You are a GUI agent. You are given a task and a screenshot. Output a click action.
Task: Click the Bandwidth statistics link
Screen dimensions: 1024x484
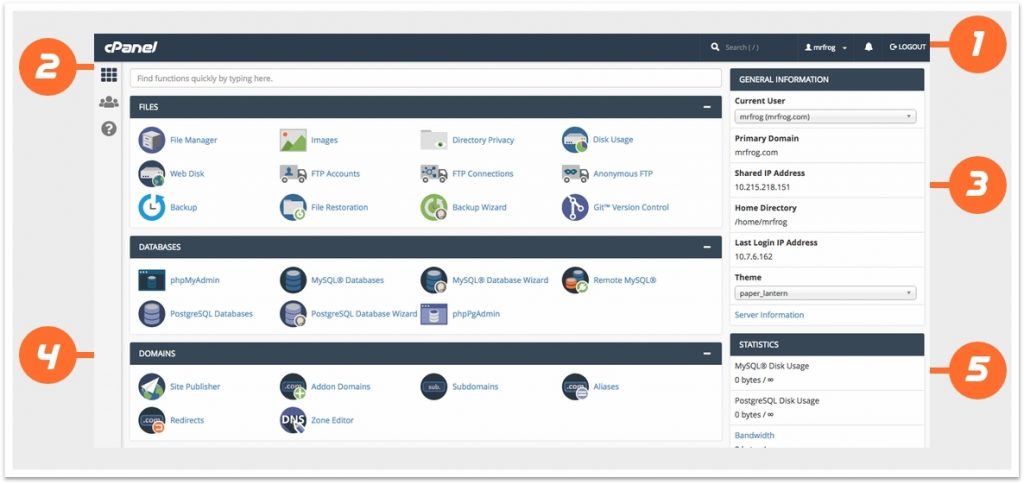(x=755, y=436)
